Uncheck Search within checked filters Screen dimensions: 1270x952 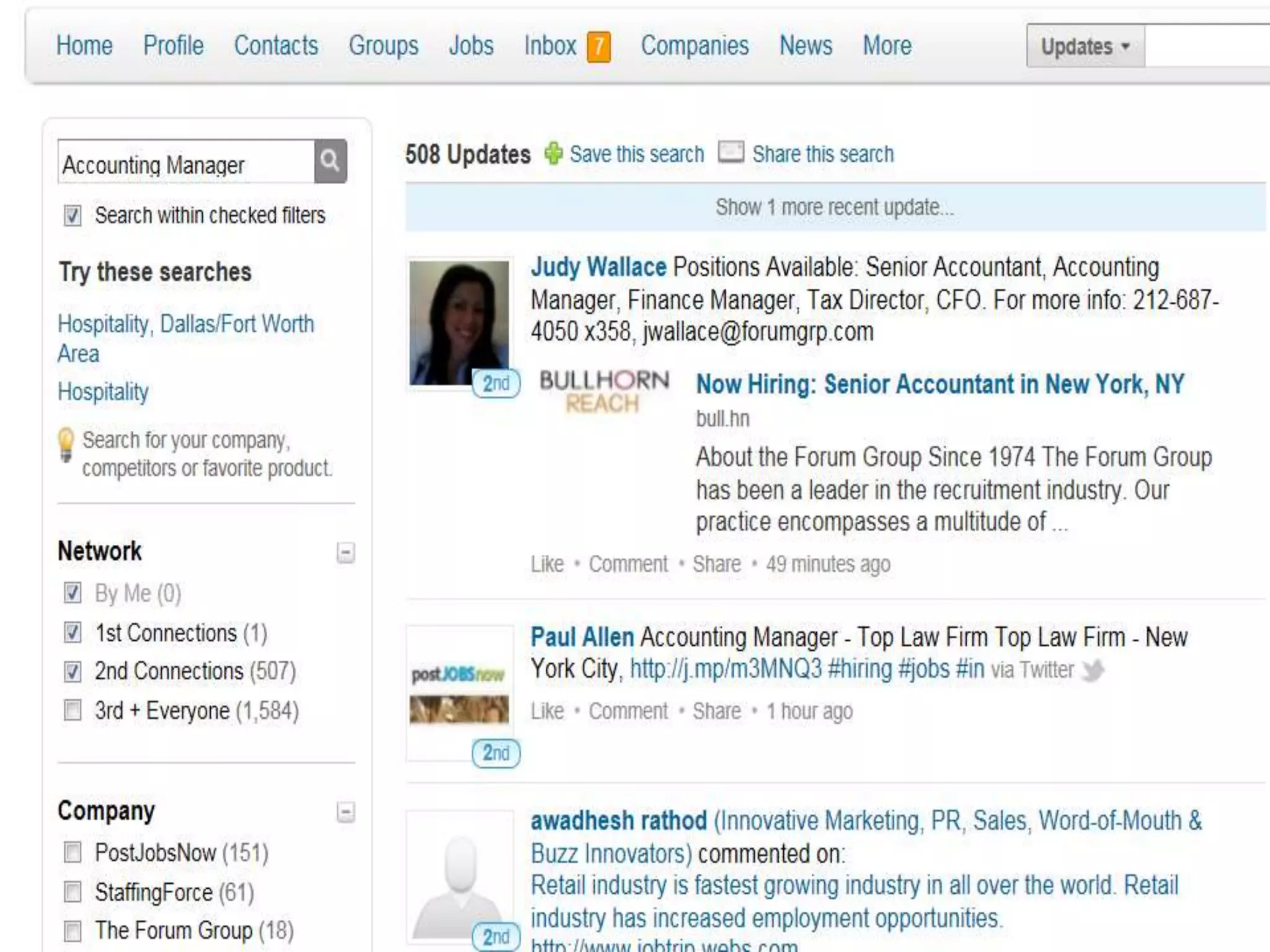(x=73, y=216)
